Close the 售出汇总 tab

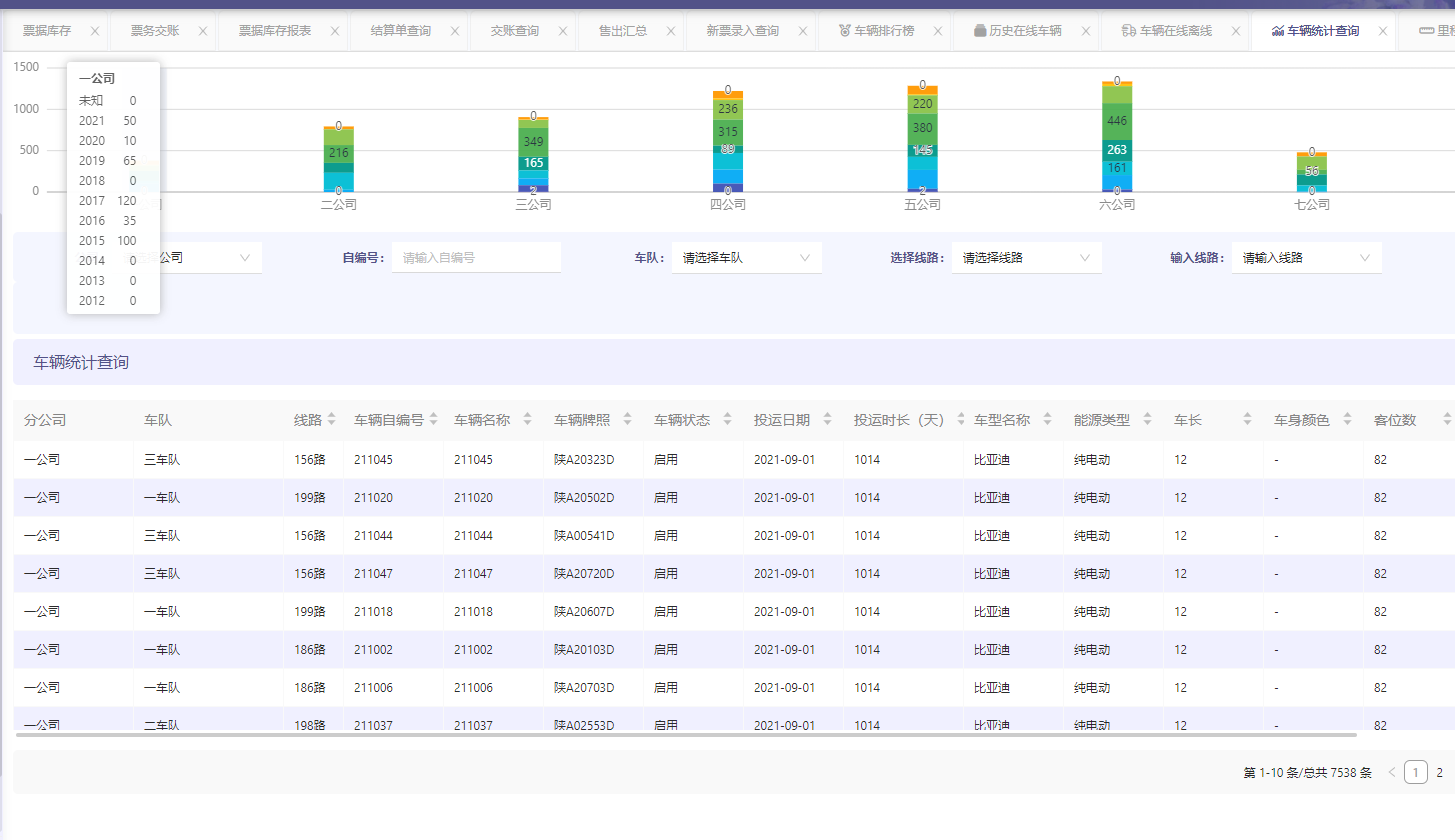click(671, 31)
